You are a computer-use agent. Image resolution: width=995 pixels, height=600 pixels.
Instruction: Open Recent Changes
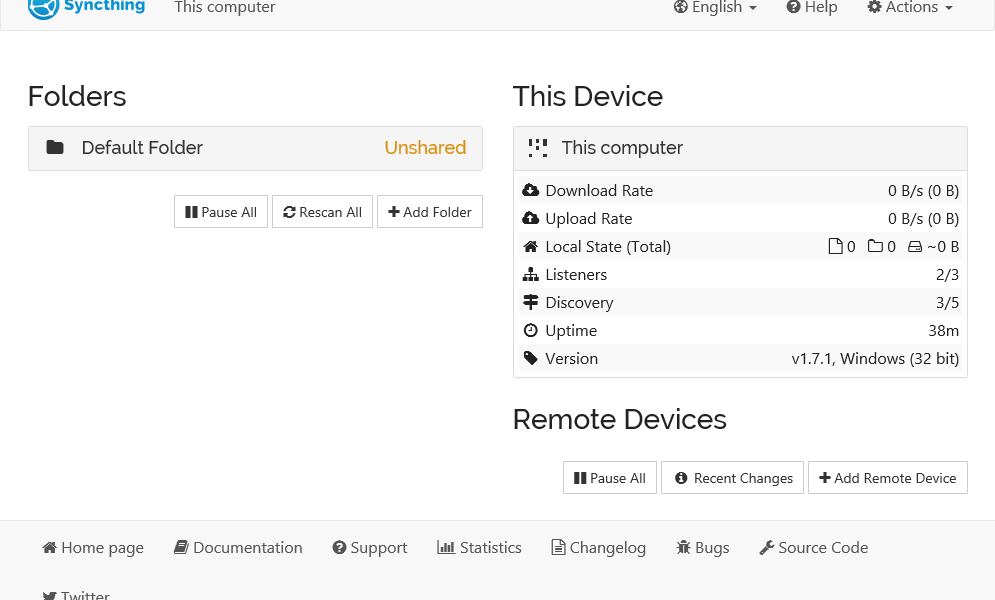pyautogui.click(x=733, y=478)
